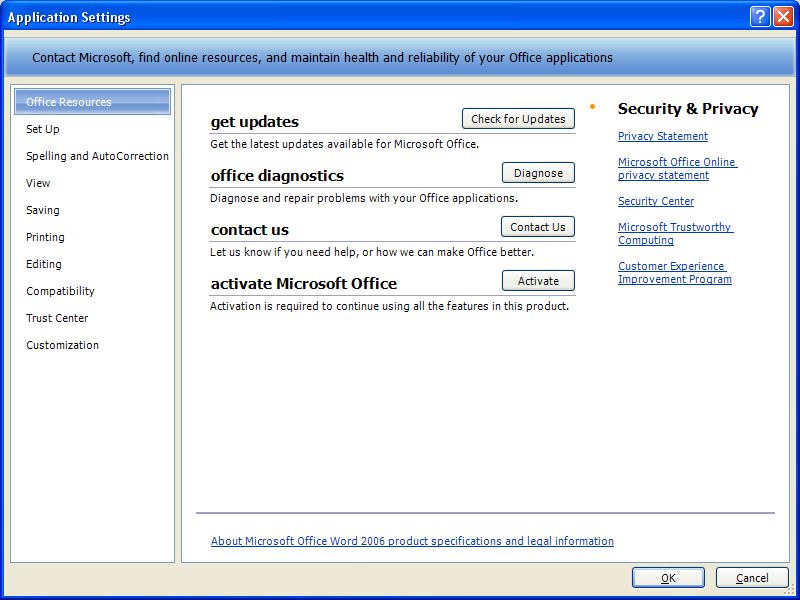
Task: Open Editing options
Action: tap(44, 264)
